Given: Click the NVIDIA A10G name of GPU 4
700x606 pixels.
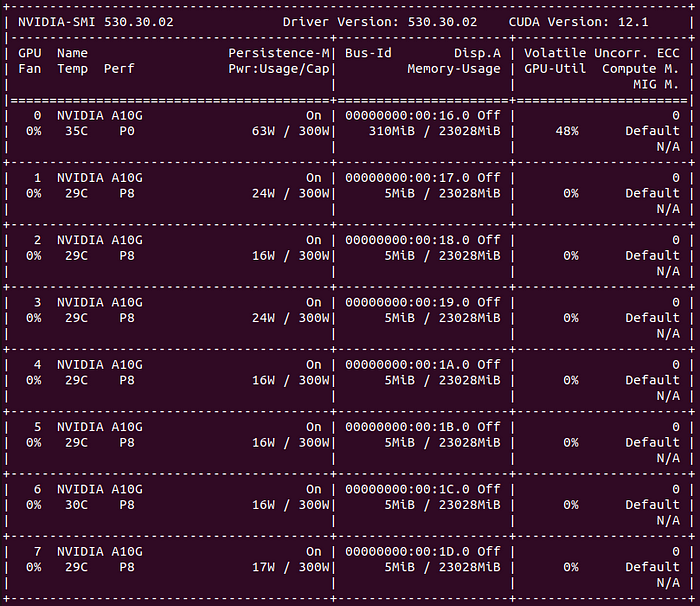Looking at the screenshot, I should pyautogui.click(x=100, y=365).
